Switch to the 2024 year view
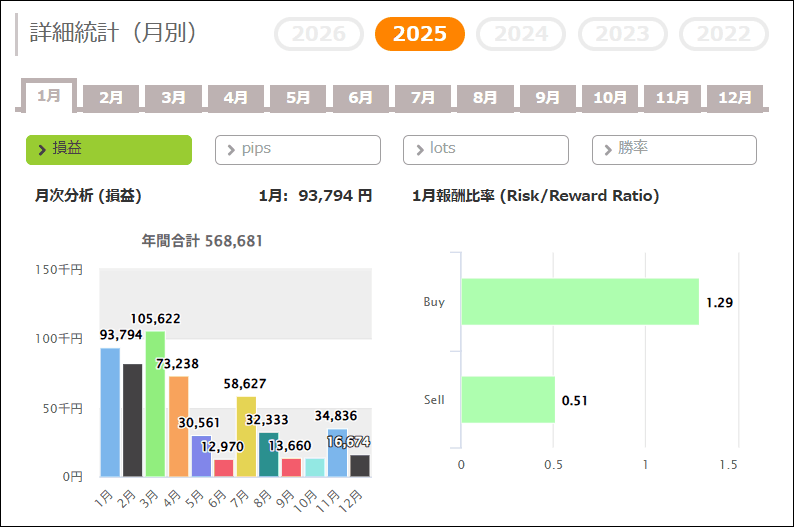This screenshot has width=794, height=527. tap(521, 34)
